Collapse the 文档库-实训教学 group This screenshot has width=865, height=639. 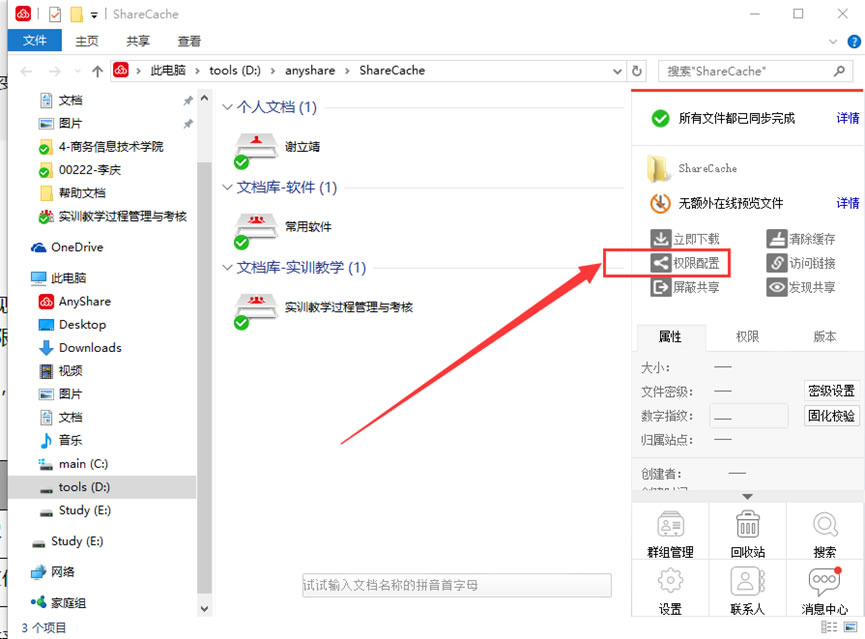pyautogui.click(x=228, y=268)
